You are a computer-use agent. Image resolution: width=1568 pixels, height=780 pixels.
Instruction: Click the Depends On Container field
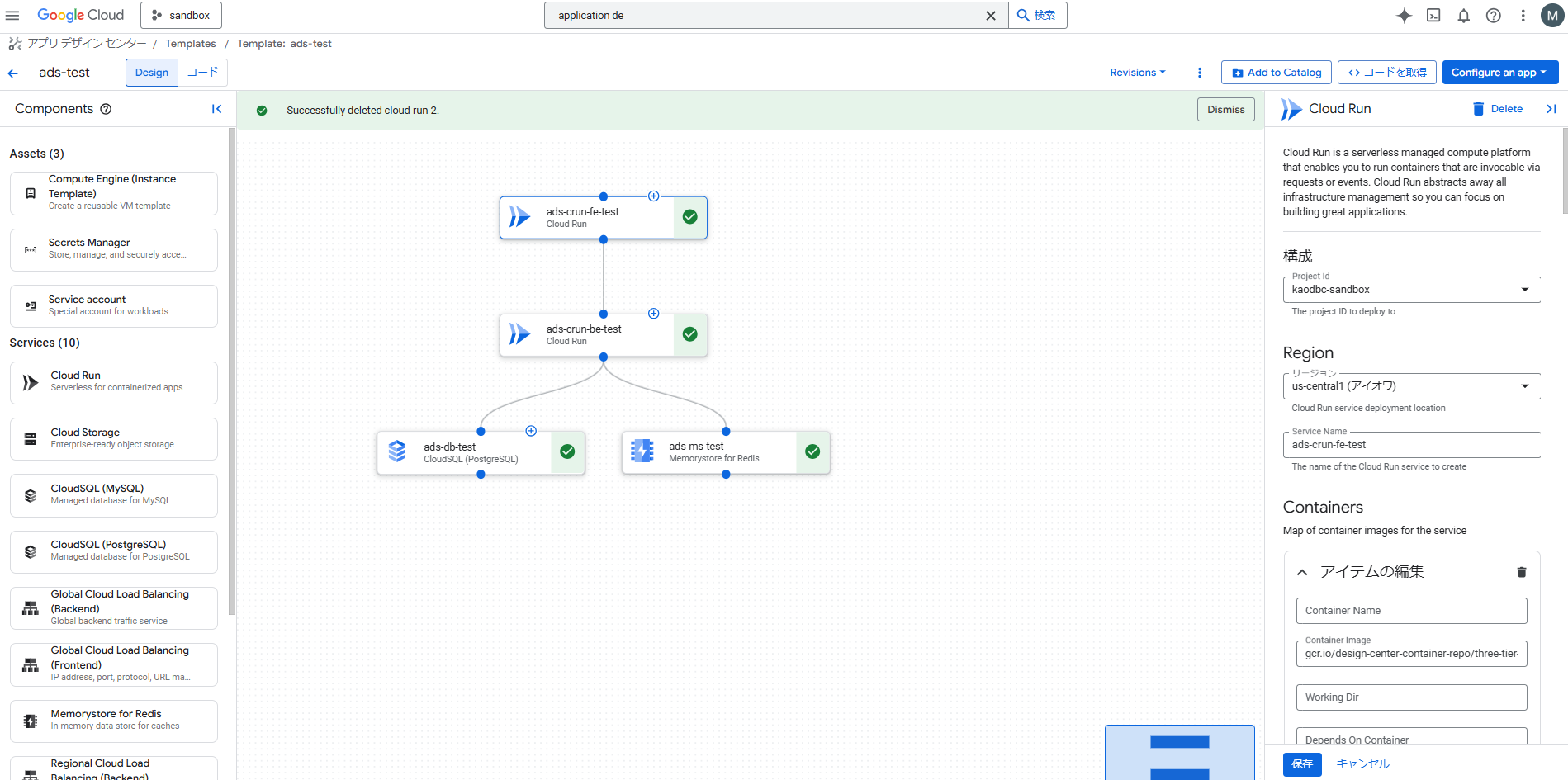point(1411,737)
